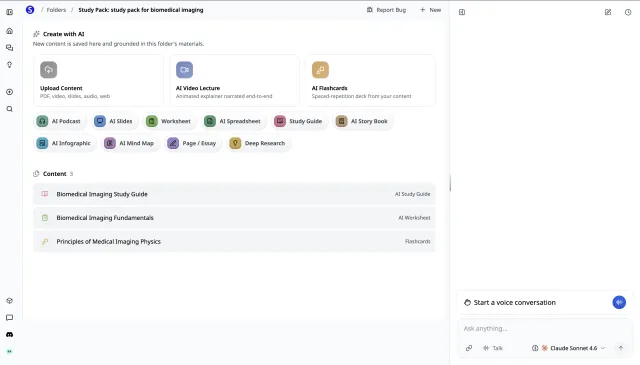Attach a link in chat
The height and width of the screenshot is (365, 640).
pyautogui.click(x=469, y=348)
